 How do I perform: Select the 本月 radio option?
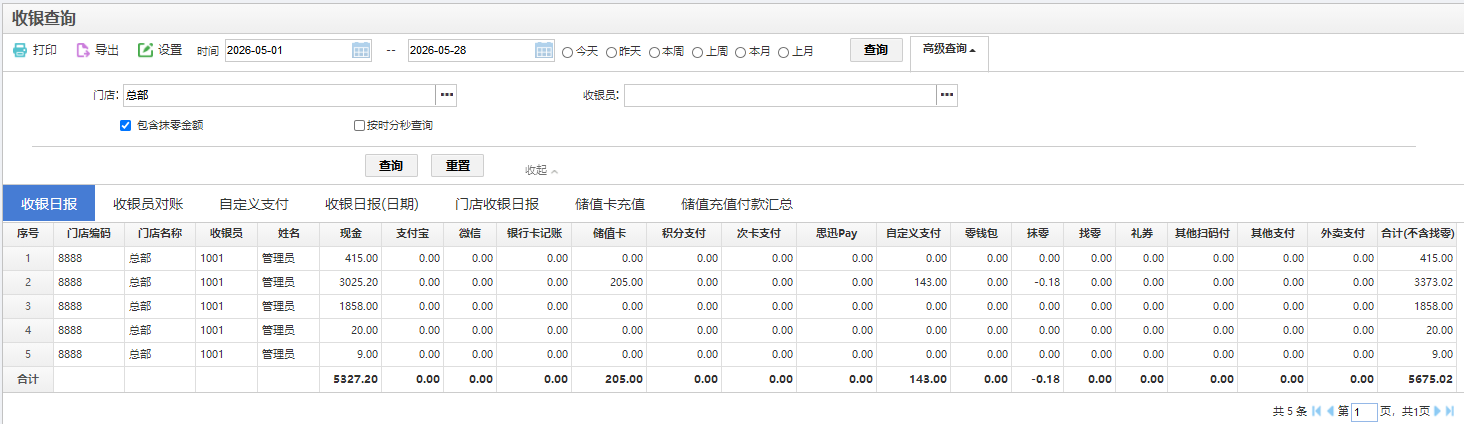tap(740, 52)
